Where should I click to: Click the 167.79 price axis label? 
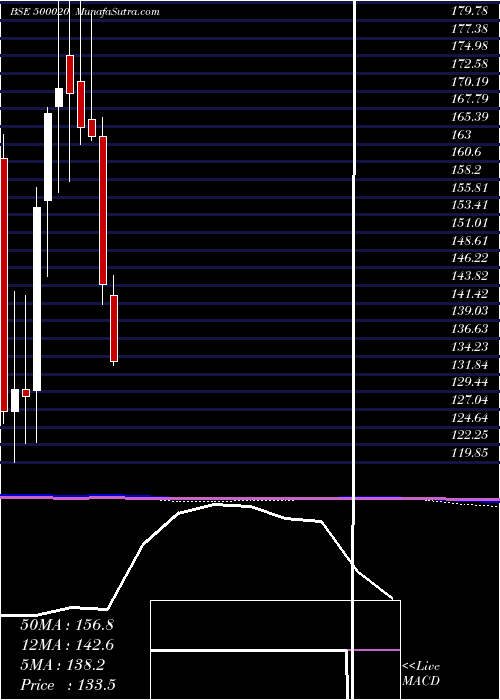coord(470,99)
